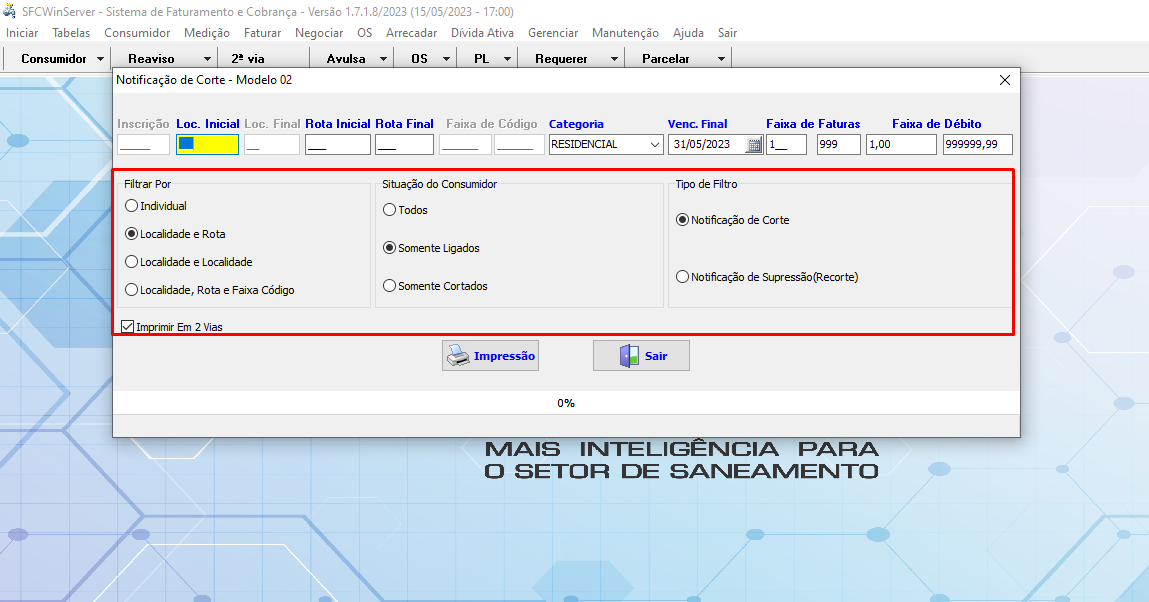Choose Somente Cortados consumer situation
The width and height of the screenshot is (1149, 602).
click(390, 286)
